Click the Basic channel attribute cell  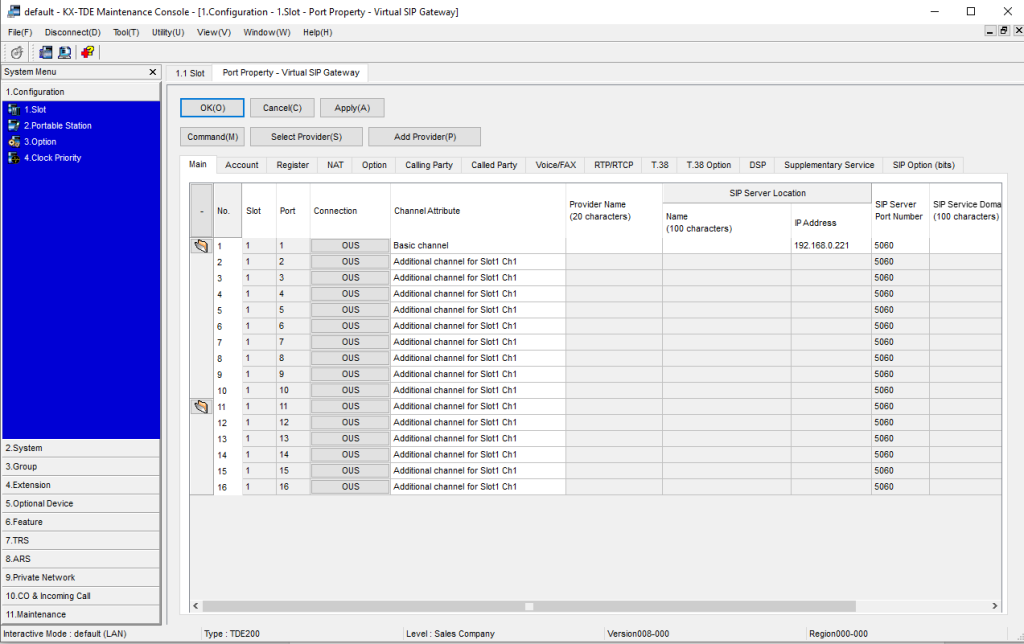coord(477,246)
